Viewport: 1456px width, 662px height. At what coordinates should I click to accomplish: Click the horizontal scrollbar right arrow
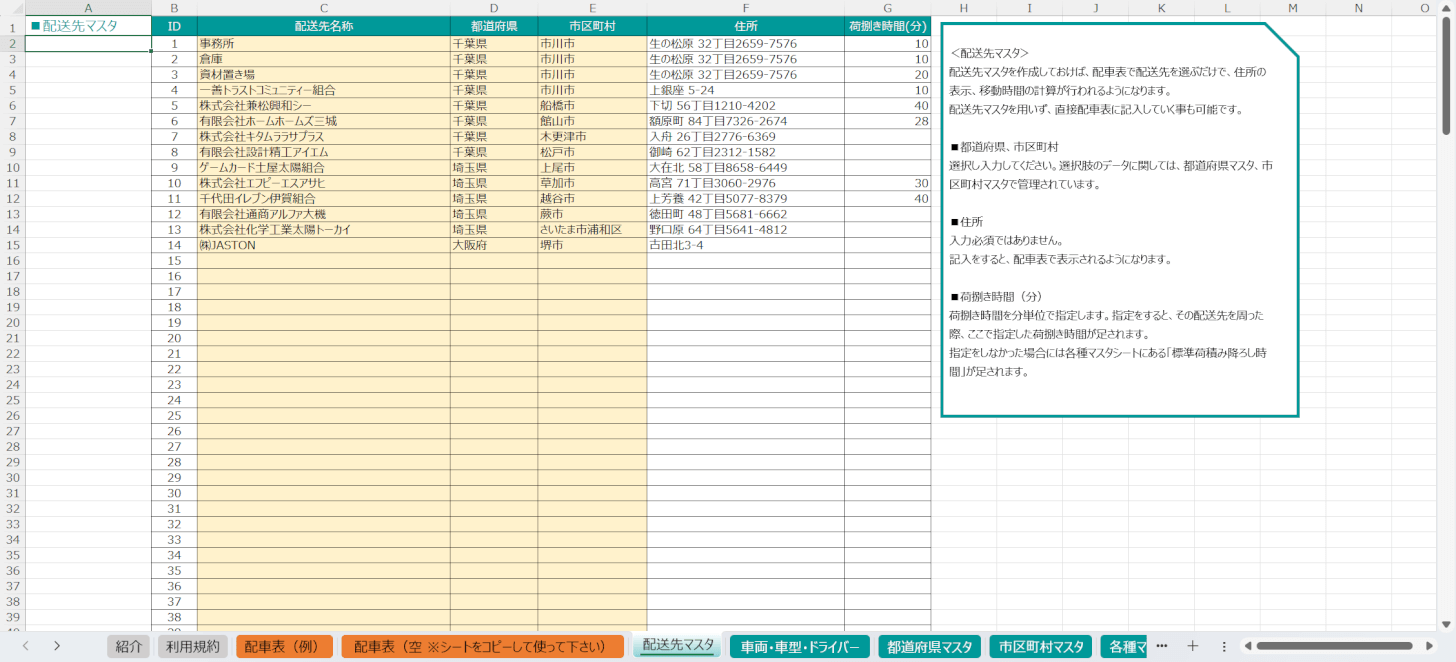click(x=1421, y=646)
